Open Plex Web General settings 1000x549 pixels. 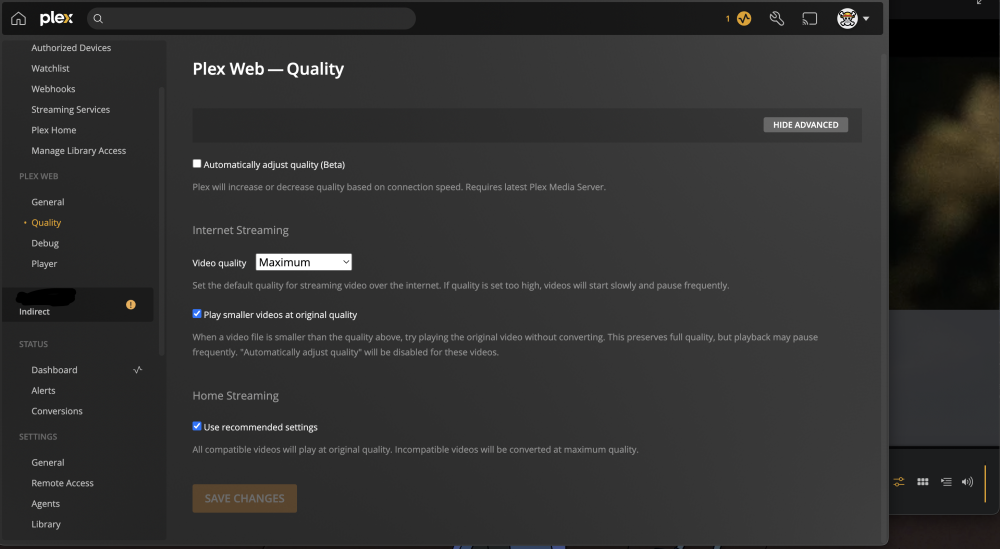[48, 202]
